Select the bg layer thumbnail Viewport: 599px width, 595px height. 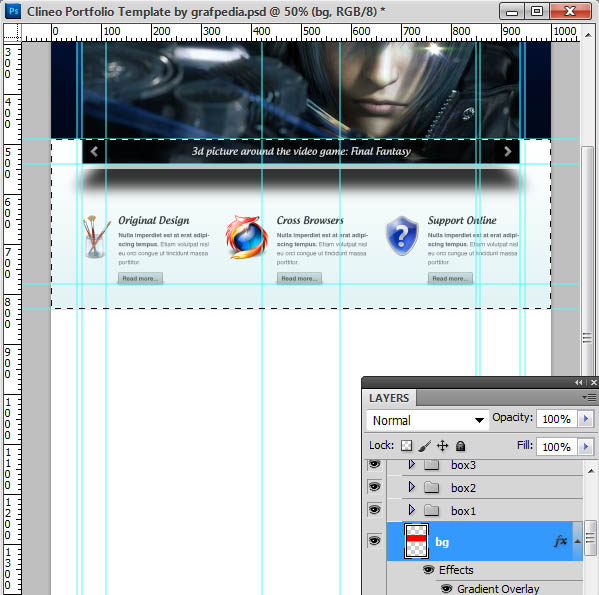[416, 541]
